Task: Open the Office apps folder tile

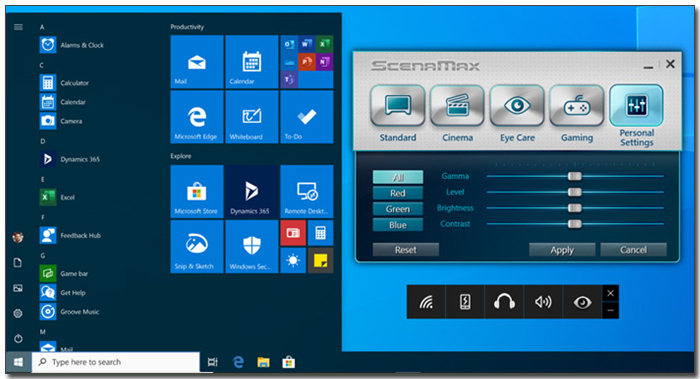Action: (x=307, y=62)
